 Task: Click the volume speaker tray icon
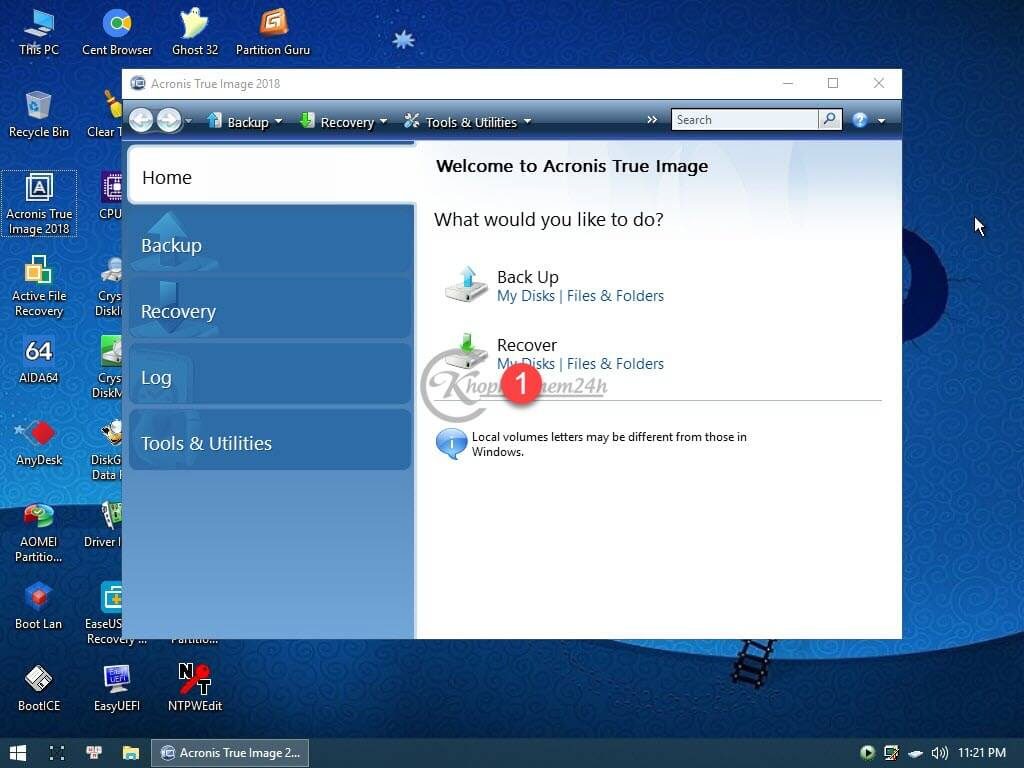[939, 753]
